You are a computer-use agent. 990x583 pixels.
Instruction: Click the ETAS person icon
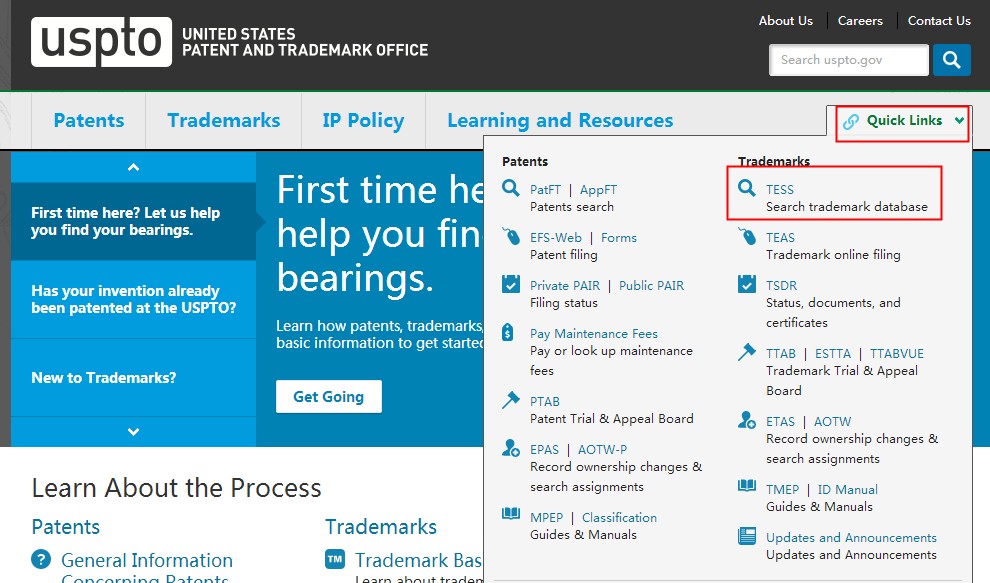pyautogui.click(x=747, y=419)
